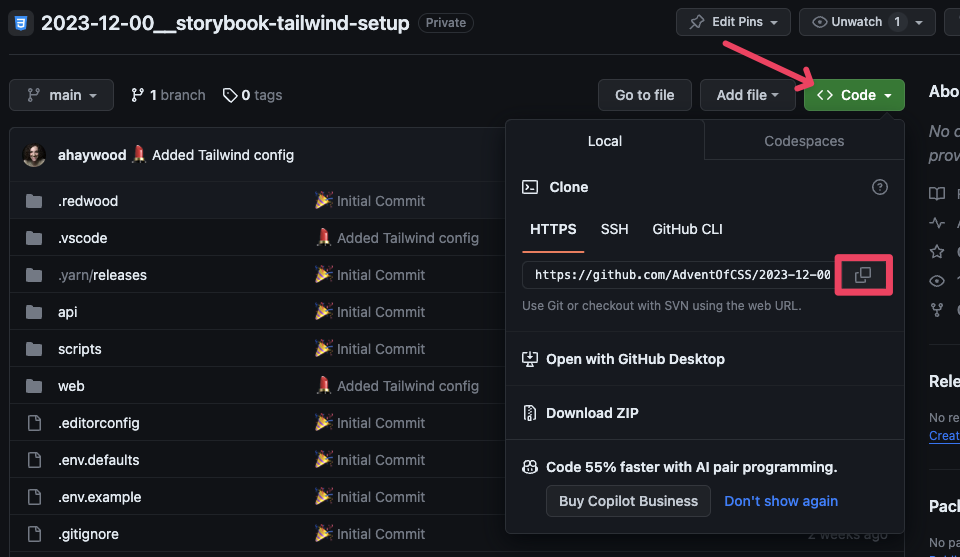
Task: Click the repository name title
Action: click(225, 23)
